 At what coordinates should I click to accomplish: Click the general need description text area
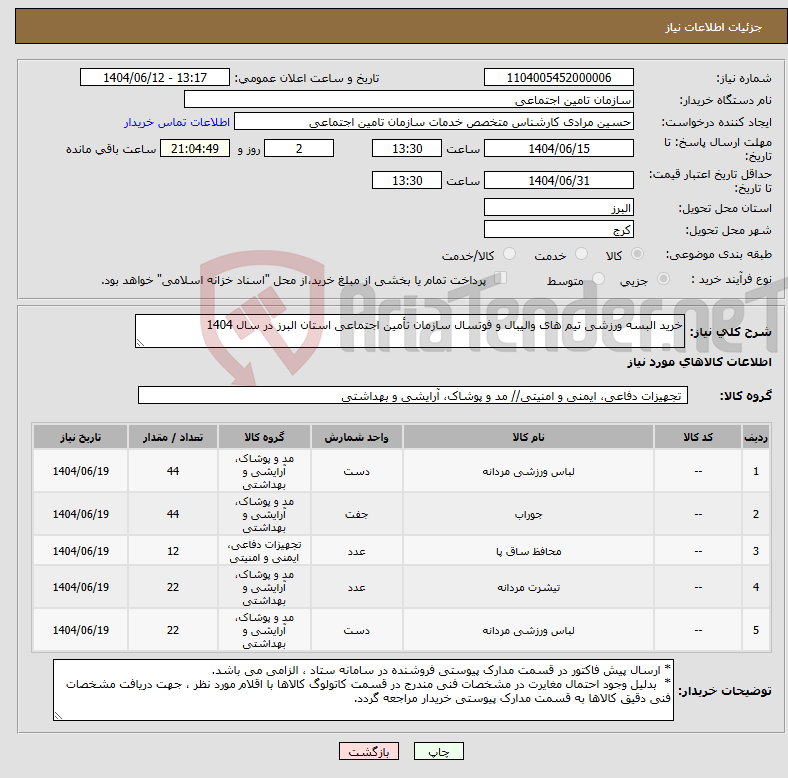tap(410, 331)
